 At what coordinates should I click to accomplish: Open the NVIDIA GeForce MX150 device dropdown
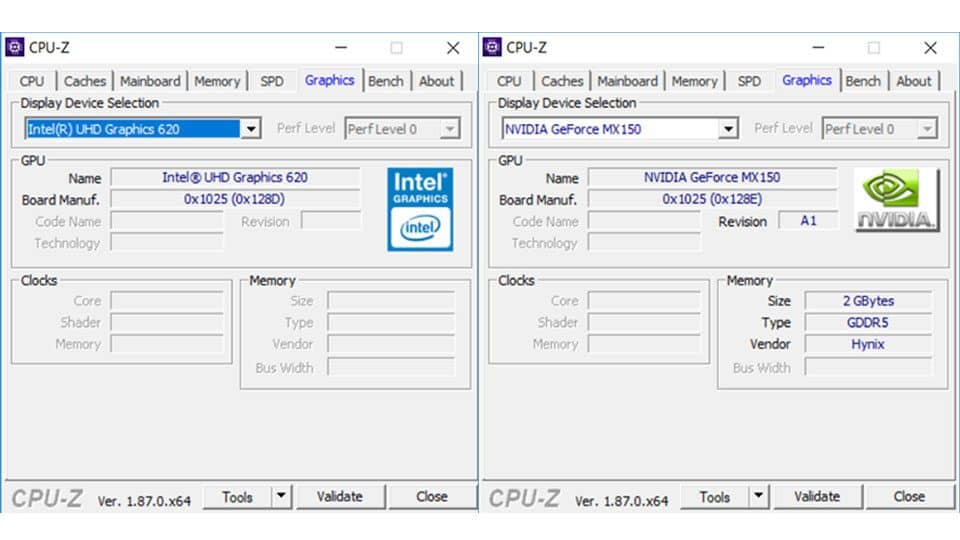pyautogui.click(x=728, y=129)
